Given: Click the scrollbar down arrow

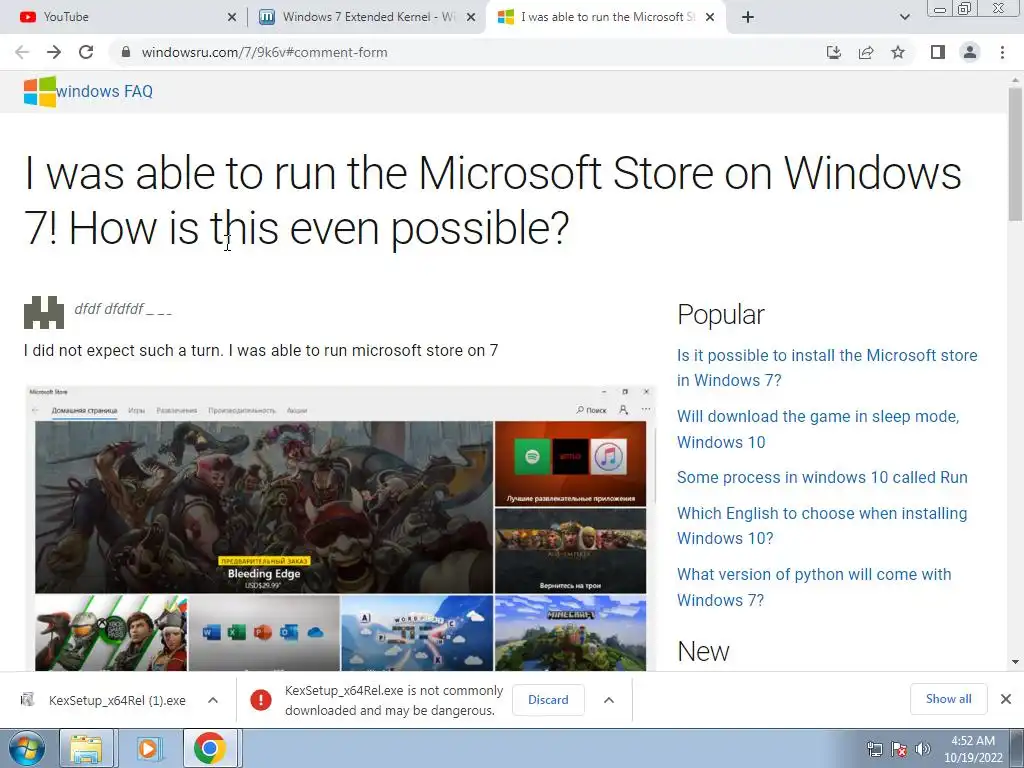Looking at the screenshot, I should [x=1015, y=662].
